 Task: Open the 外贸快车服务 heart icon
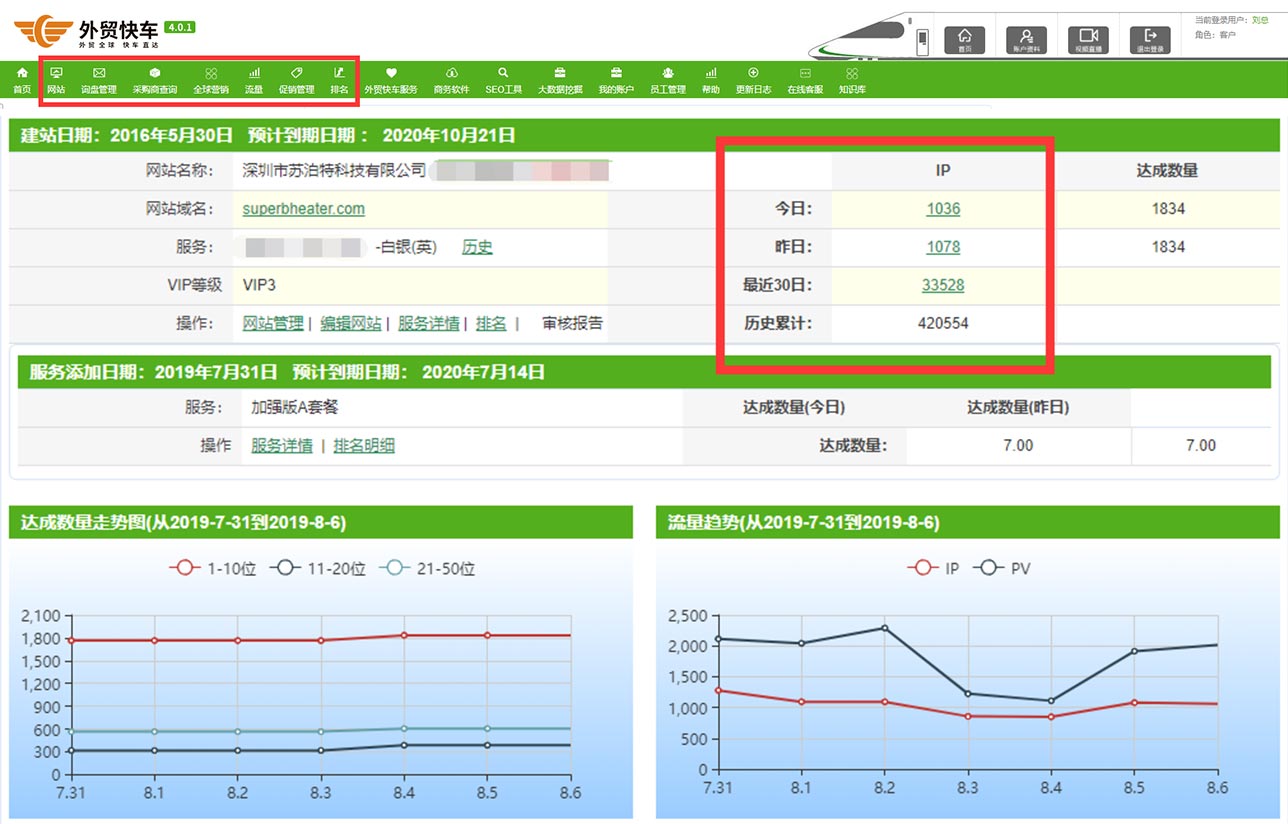tap(391, 80)
